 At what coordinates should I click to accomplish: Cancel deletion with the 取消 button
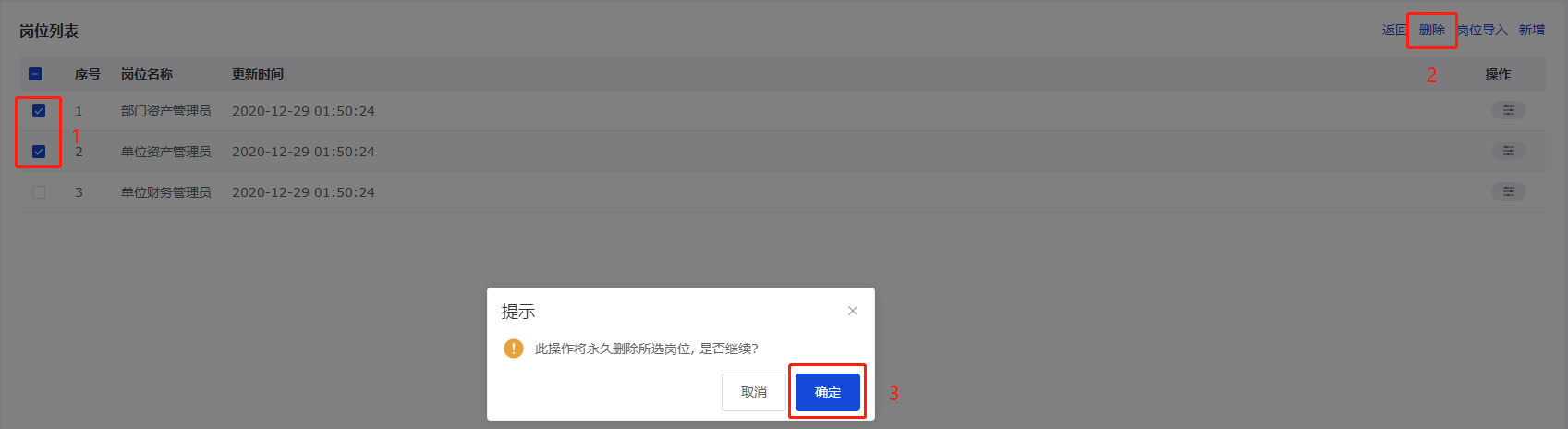754,392
